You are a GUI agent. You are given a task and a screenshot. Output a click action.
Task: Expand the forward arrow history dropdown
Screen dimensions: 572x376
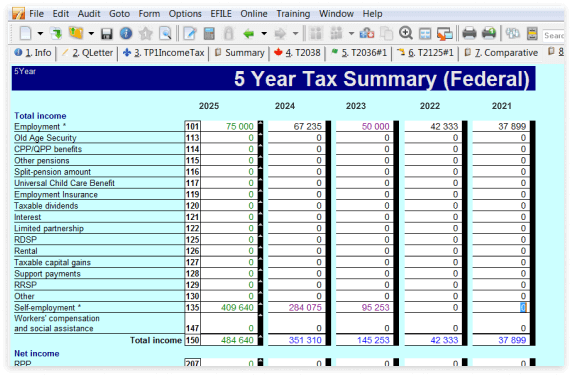click(x=295, y=34)
